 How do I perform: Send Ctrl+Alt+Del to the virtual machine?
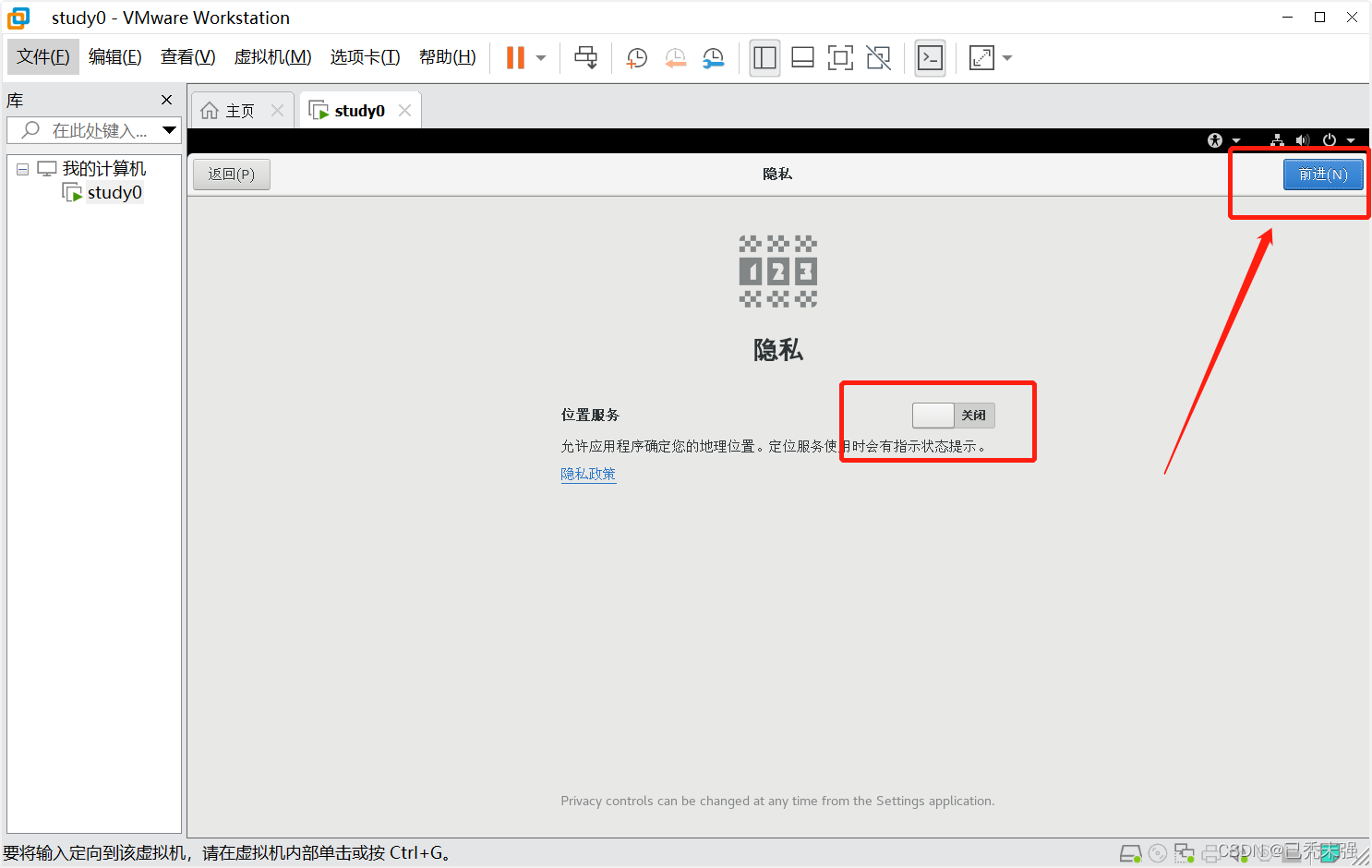pyautogui.click(x=585, y=57)
